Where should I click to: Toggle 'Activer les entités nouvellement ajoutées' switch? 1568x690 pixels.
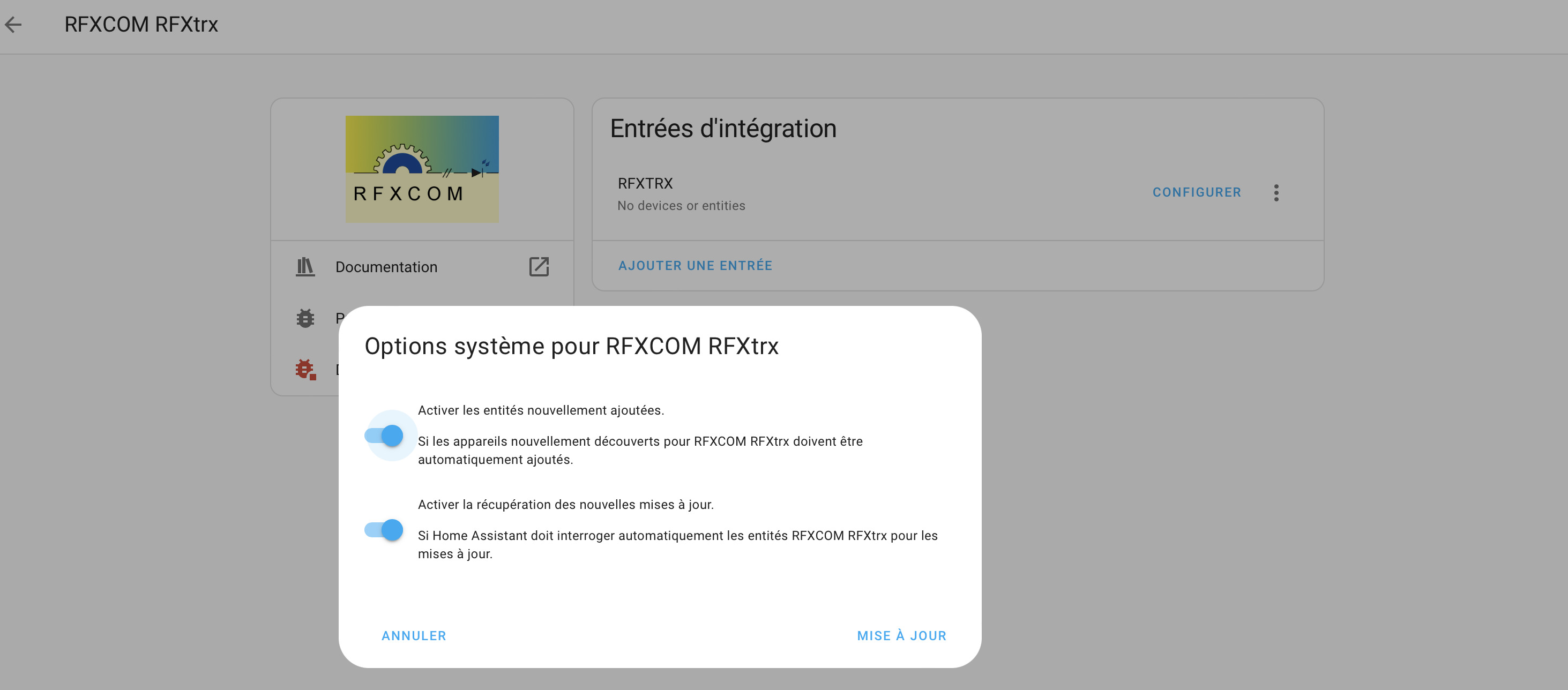point(384,435)
